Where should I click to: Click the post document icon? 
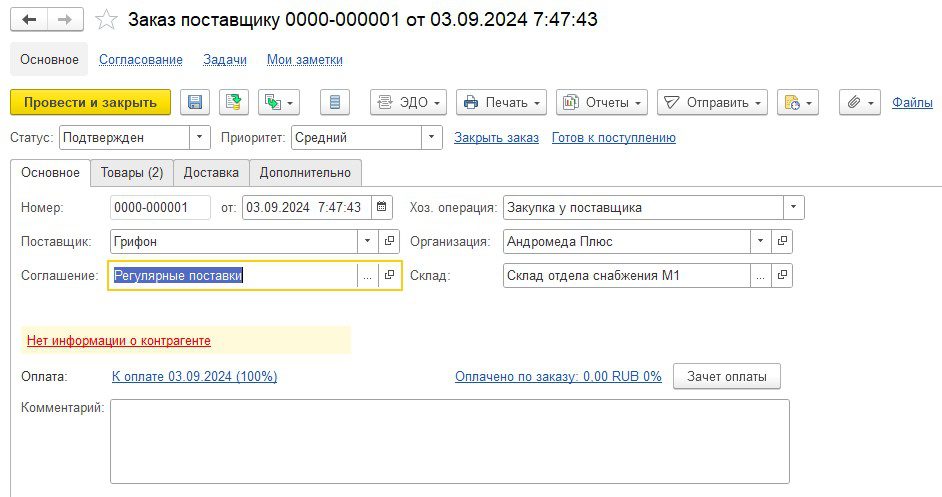pos(234,102)
